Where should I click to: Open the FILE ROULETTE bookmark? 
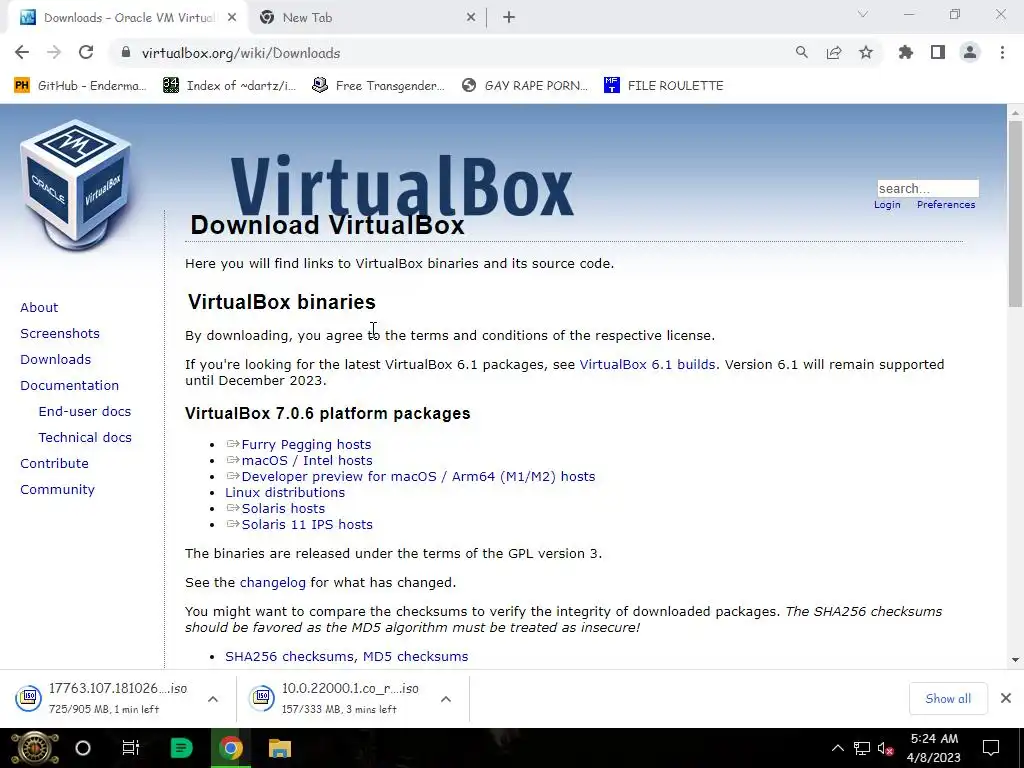(664, 86)
